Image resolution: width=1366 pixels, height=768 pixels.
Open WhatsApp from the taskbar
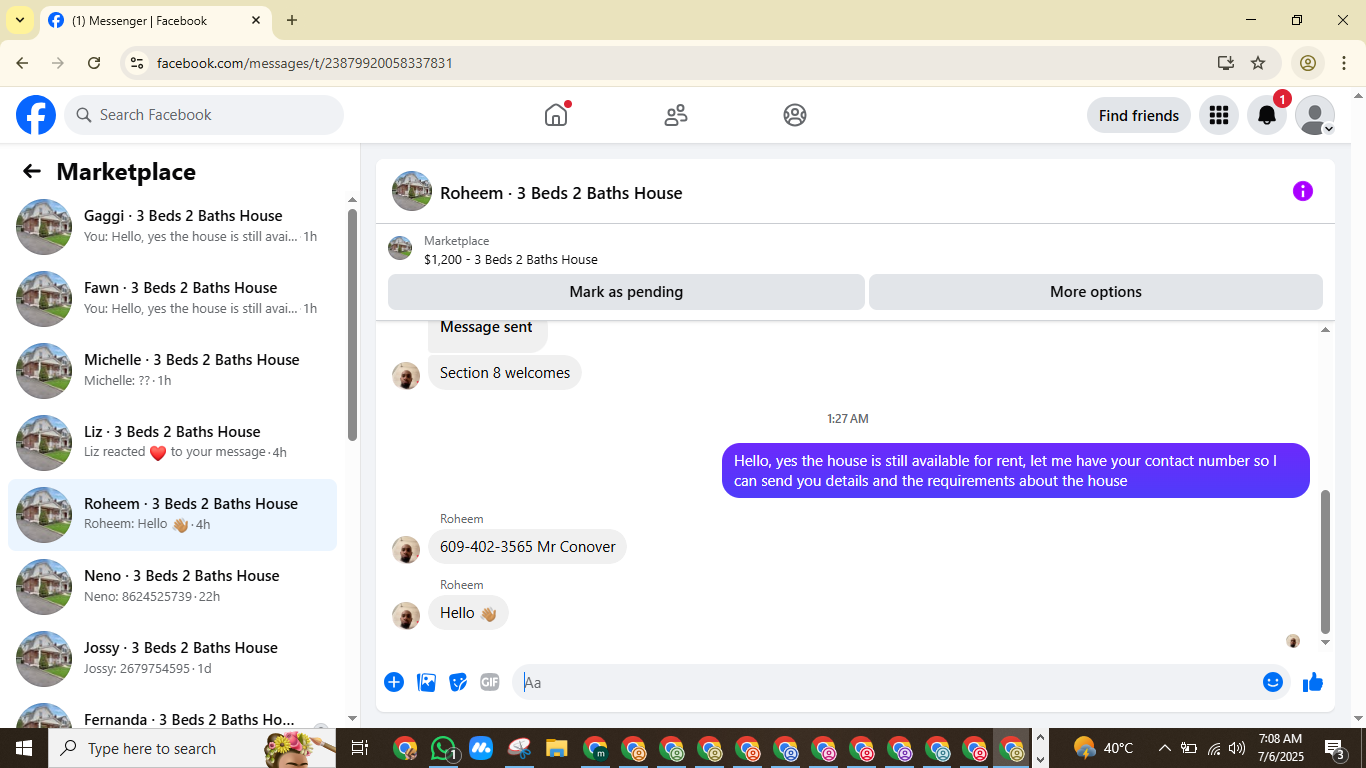pos(443,748)
